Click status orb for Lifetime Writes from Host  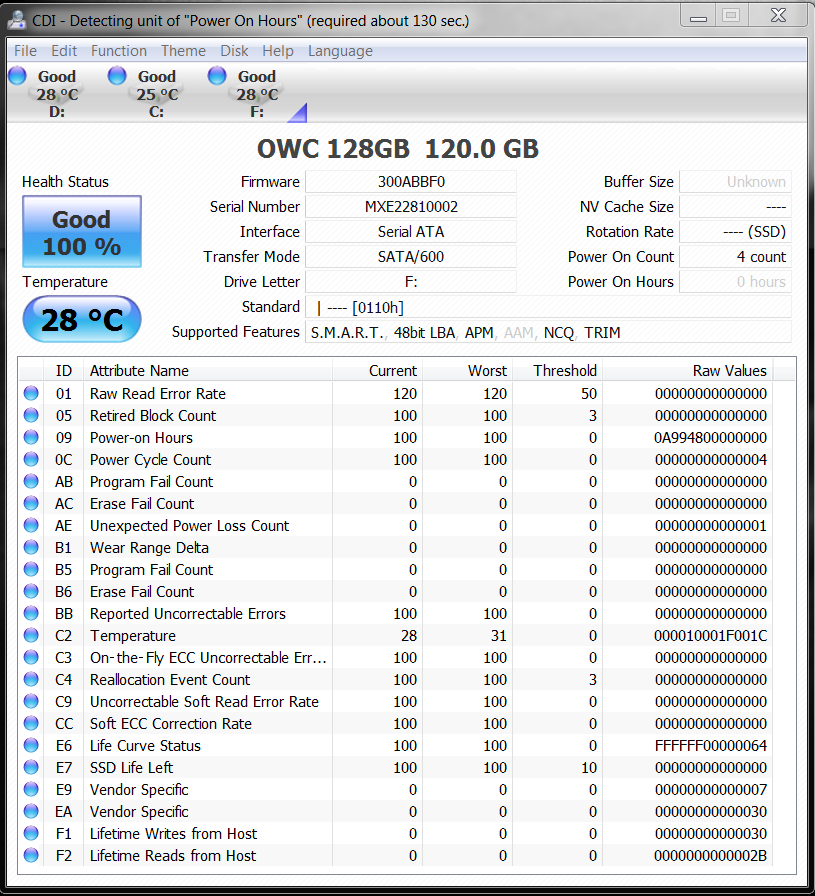31,834
